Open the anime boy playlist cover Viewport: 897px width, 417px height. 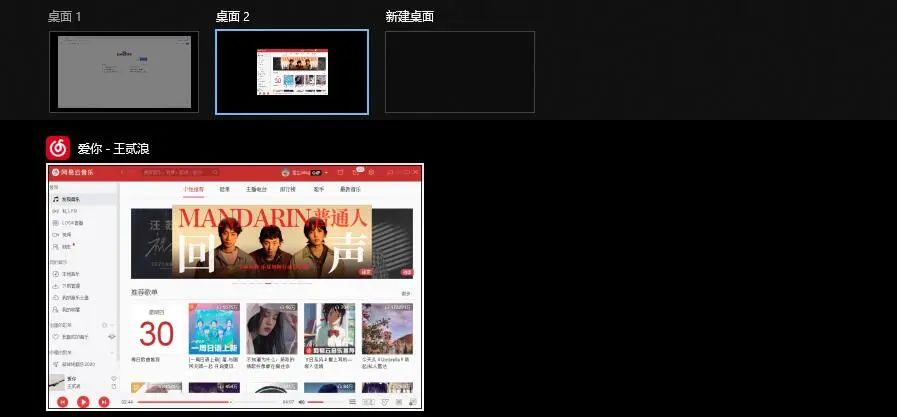pyautogui.click(x=330, y=329)
